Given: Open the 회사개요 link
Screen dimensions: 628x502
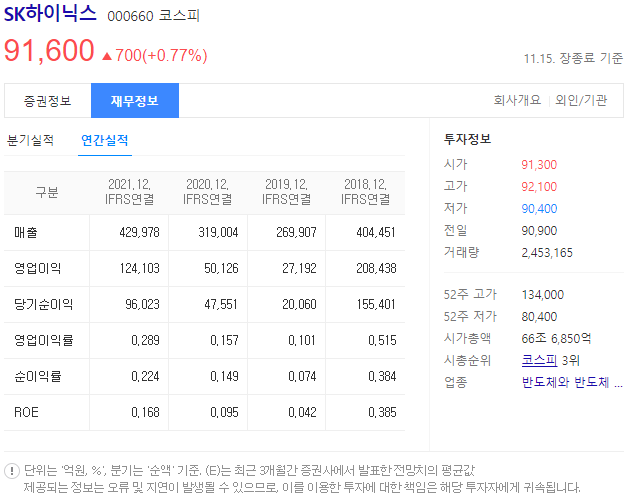Looking at the screenshot, I should pos(517,100).
